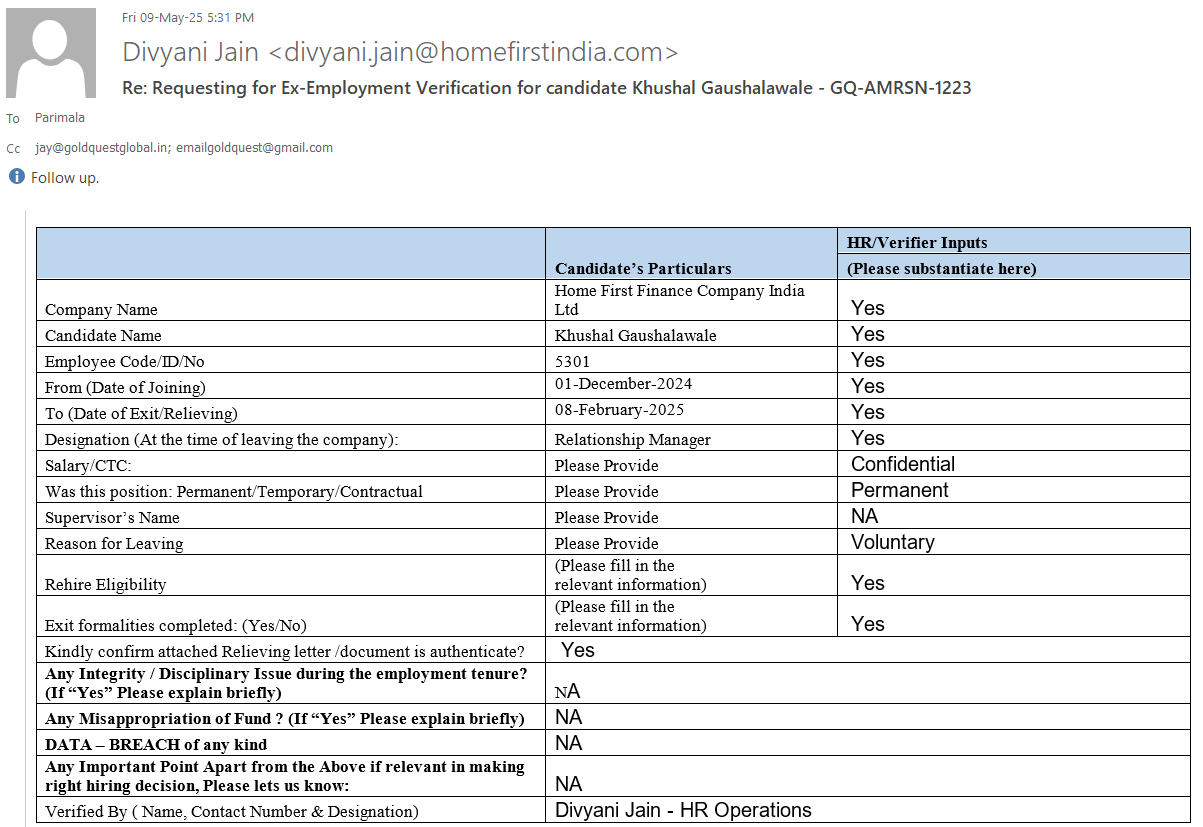Click the sender name Divyani Jain
Screen dimensions: 1203x827
191,52
